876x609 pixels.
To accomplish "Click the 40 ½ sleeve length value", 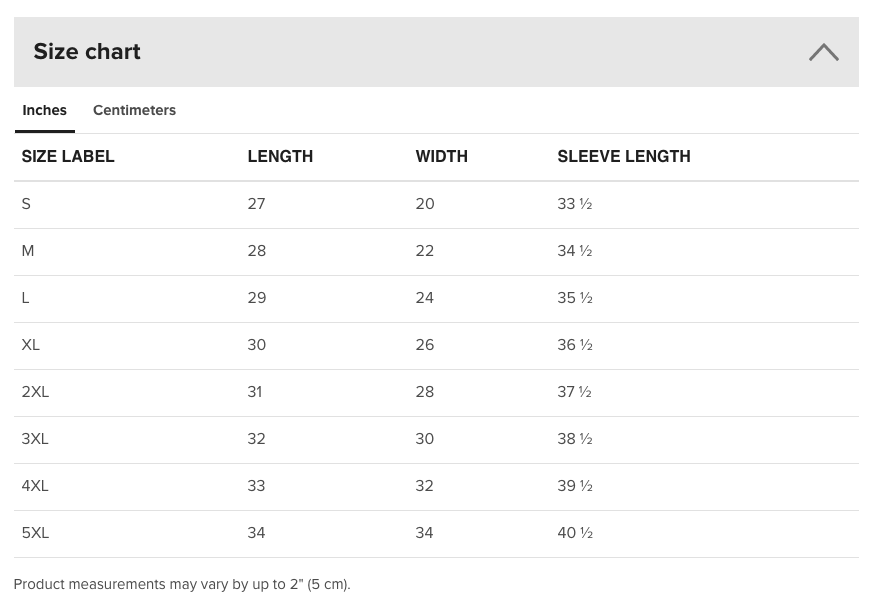I will pyautogui.click(x=575, y=533).
